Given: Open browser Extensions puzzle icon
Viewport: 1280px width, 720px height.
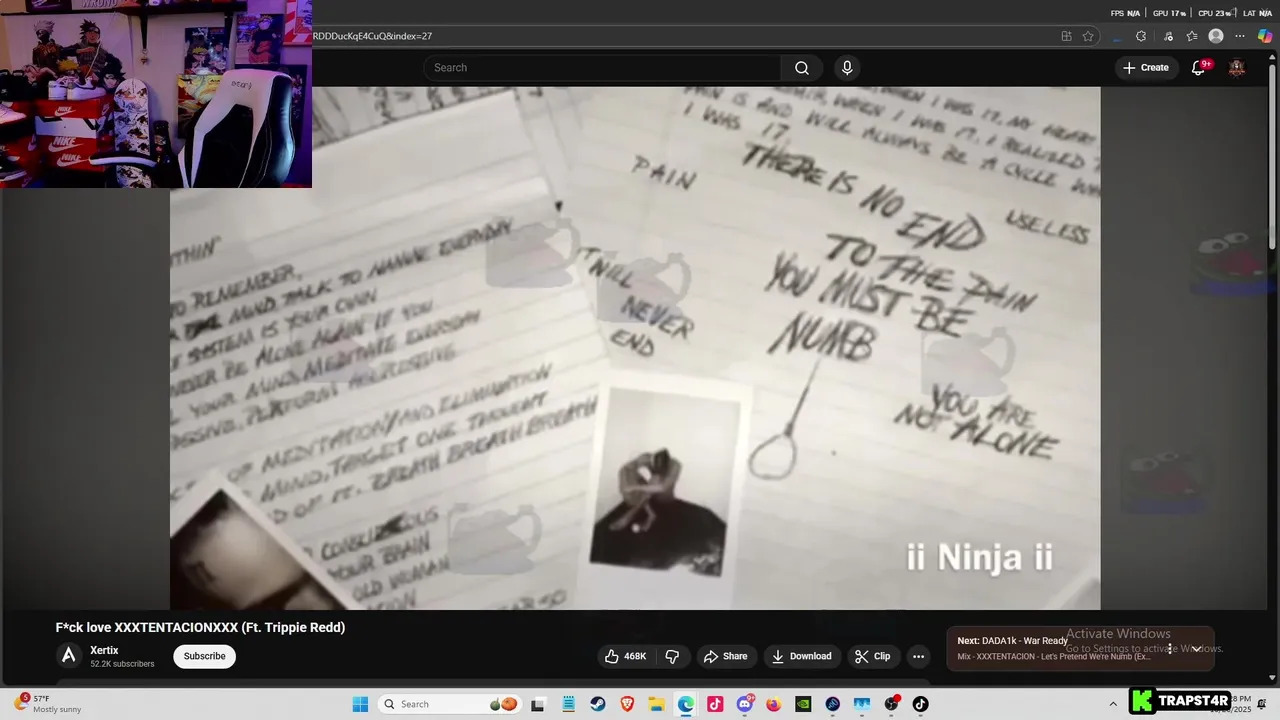Looking at the screenshot, I should (x=1141, y=36).
